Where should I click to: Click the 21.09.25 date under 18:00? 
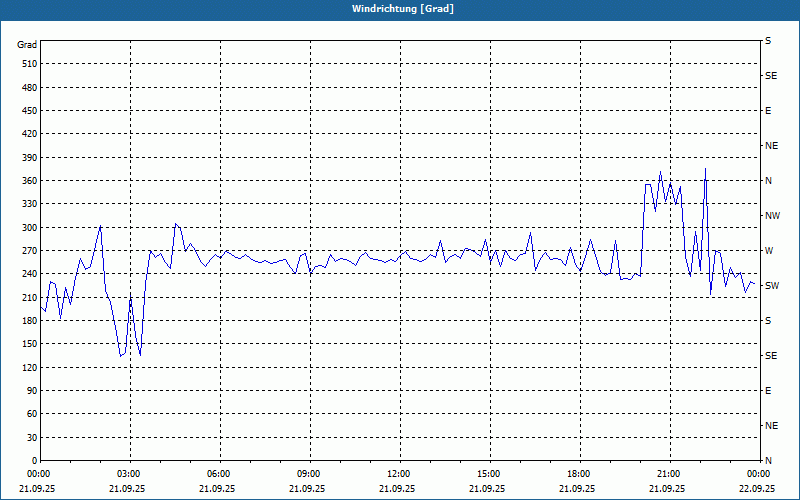pos(577,488)
